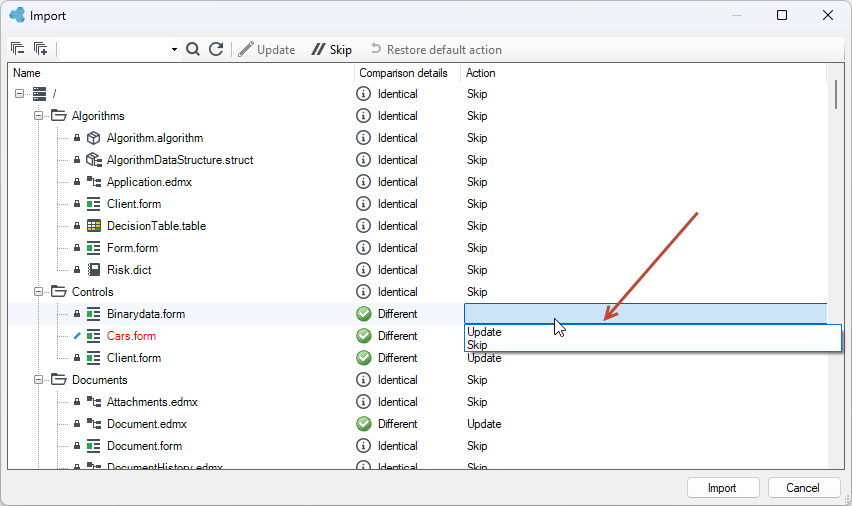Select Cars.form in the tree
The height and width of the screenshot is (506, 852).
click(x=131, y=336)
